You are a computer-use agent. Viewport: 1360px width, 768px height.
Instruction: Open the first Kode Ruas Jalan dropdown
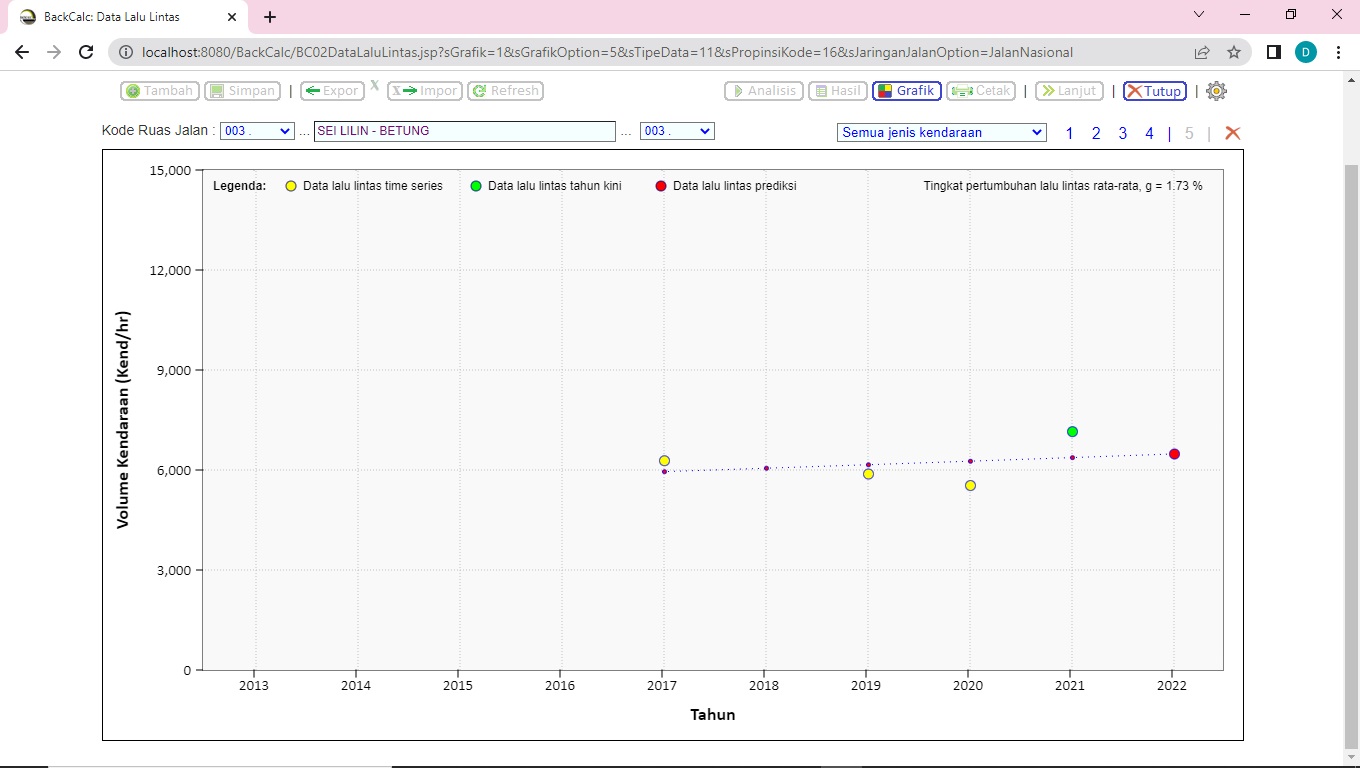(x=257, y=131)
